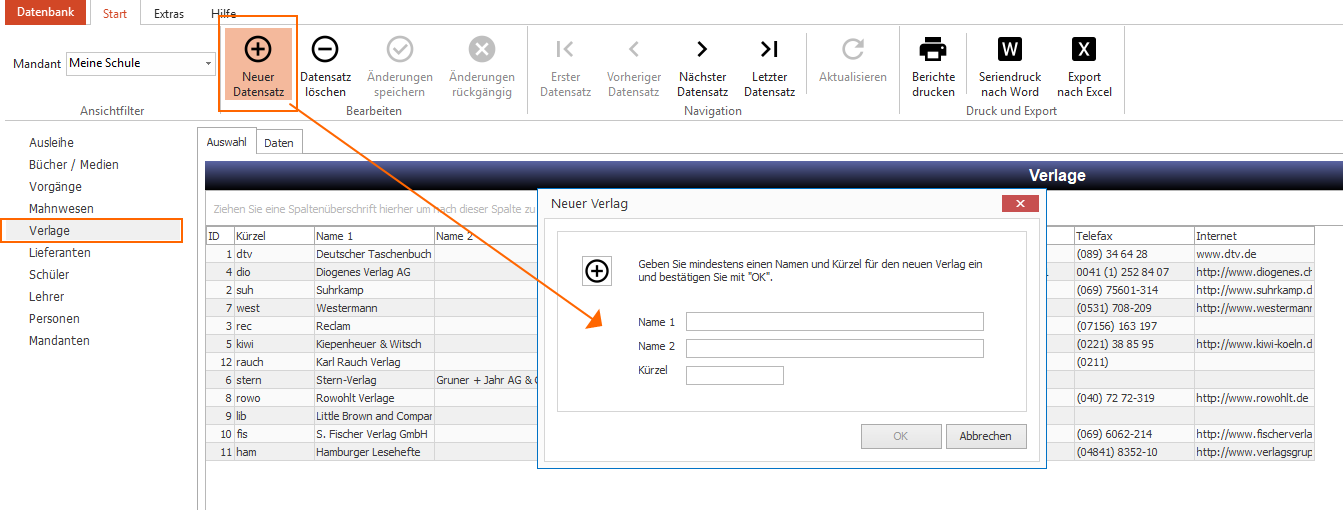Sort by the Kürzel column header
1343x510 pixels.
(273, 236)
